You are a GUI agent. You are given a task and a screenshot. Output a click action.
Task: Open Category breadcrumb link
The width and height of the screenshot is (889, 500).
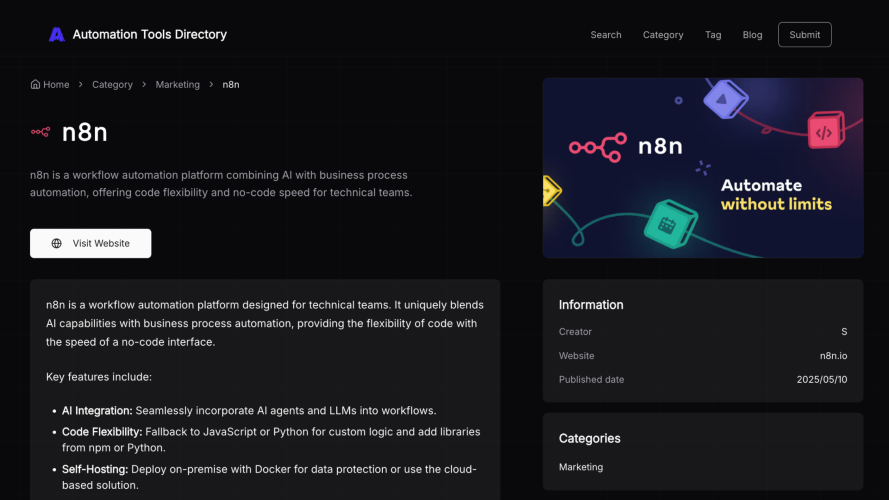pos(112,84)
